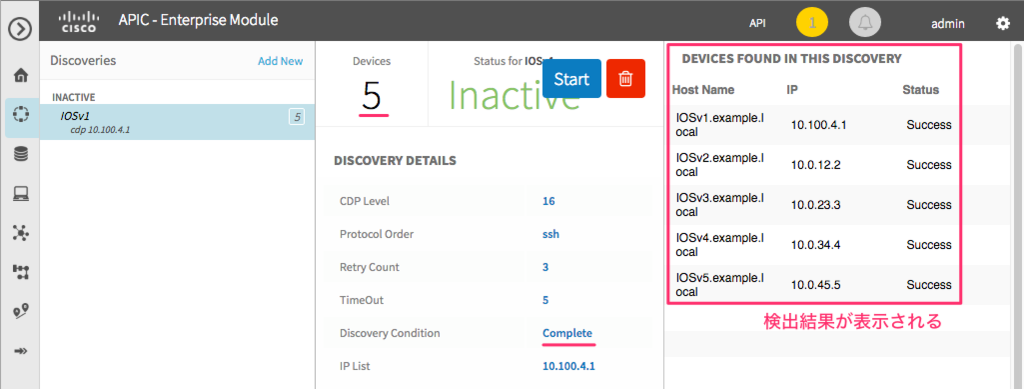Click the CDP Level value 16
1024x389 pixels.
tap(549, 201)
